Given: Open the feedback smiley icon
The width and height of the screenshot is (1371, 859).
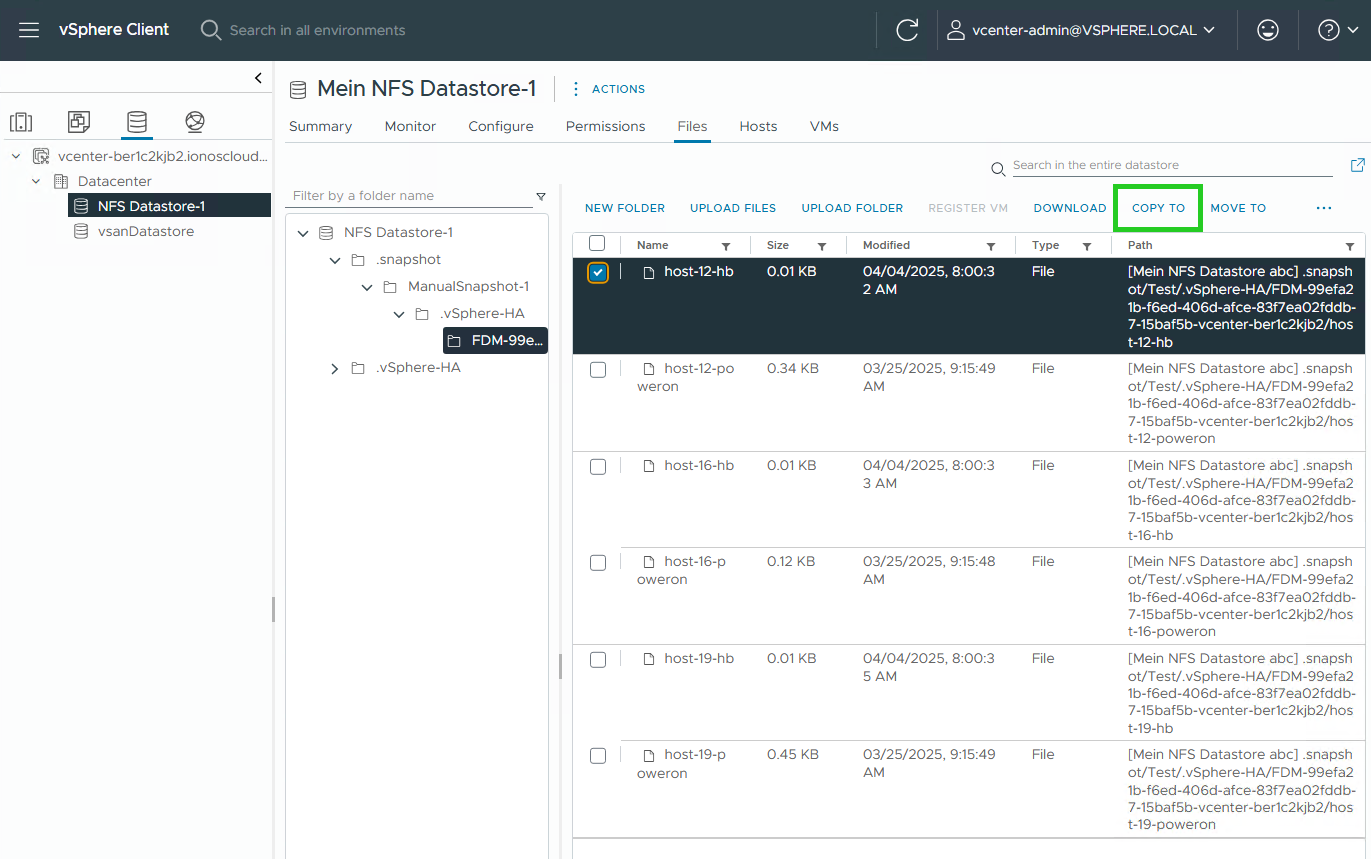Looking at the screenshot, I should pos(1268,30).
